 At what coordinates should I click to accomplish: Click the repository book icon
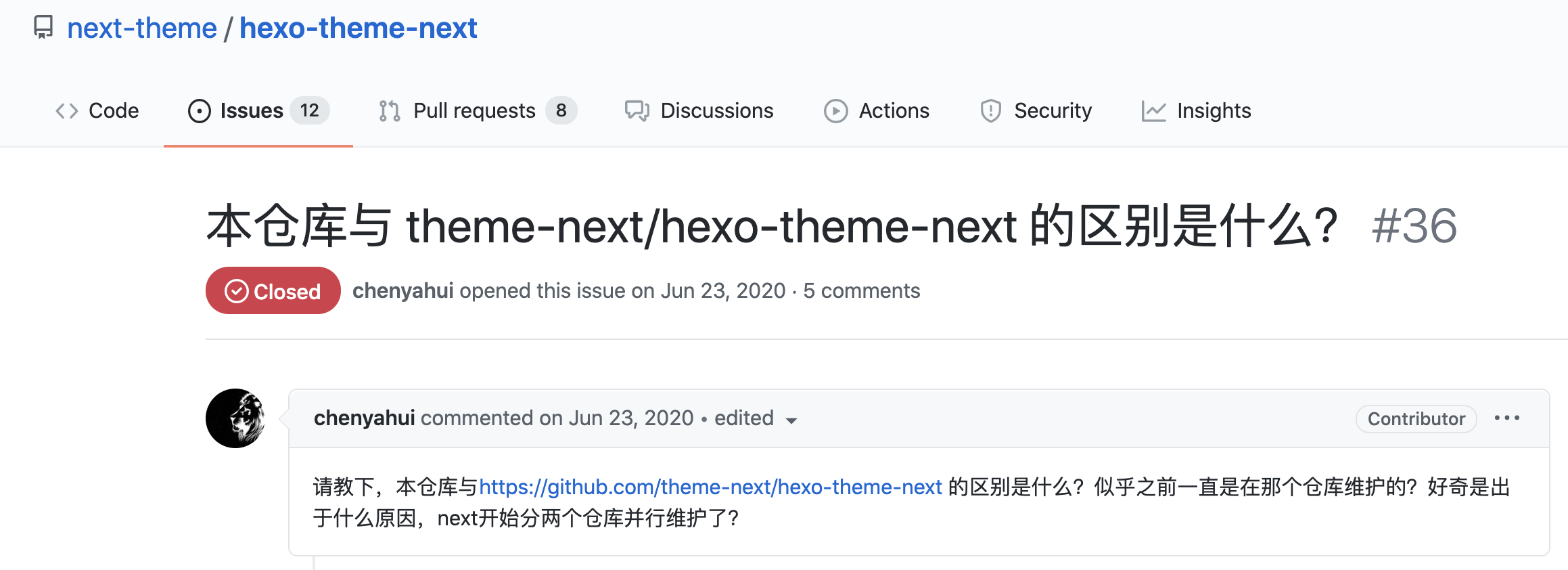click(x=43, y=27)
